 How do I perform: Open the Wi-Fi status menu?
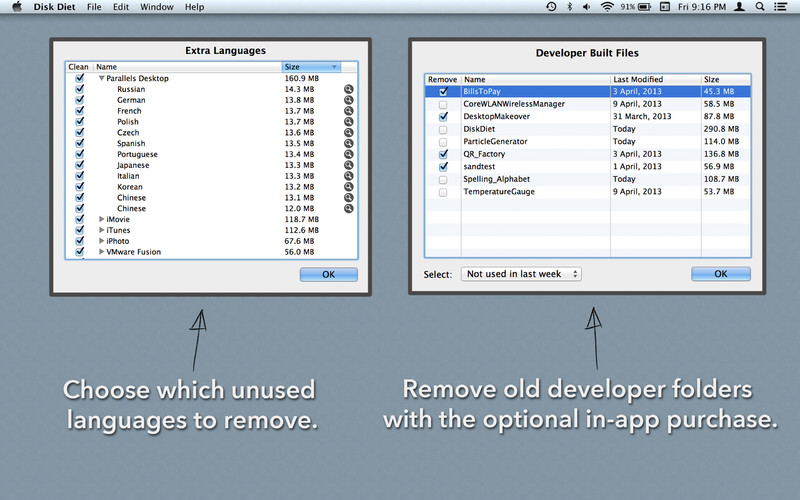coord(607,7)
